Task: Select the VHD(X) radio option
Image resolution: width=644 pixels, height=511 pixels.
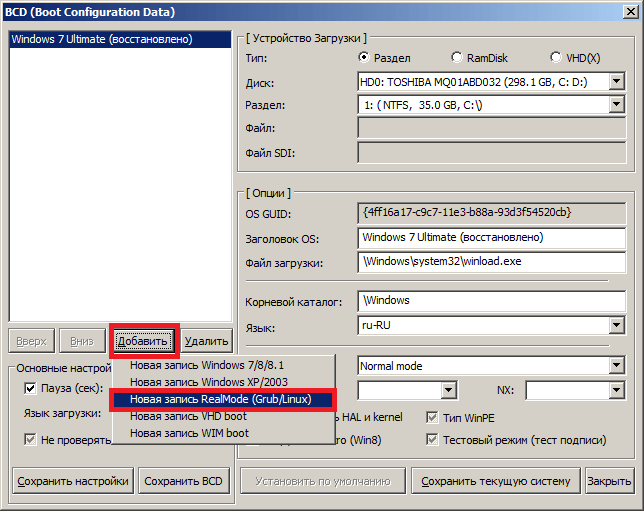Action: (x=556, y=58)
